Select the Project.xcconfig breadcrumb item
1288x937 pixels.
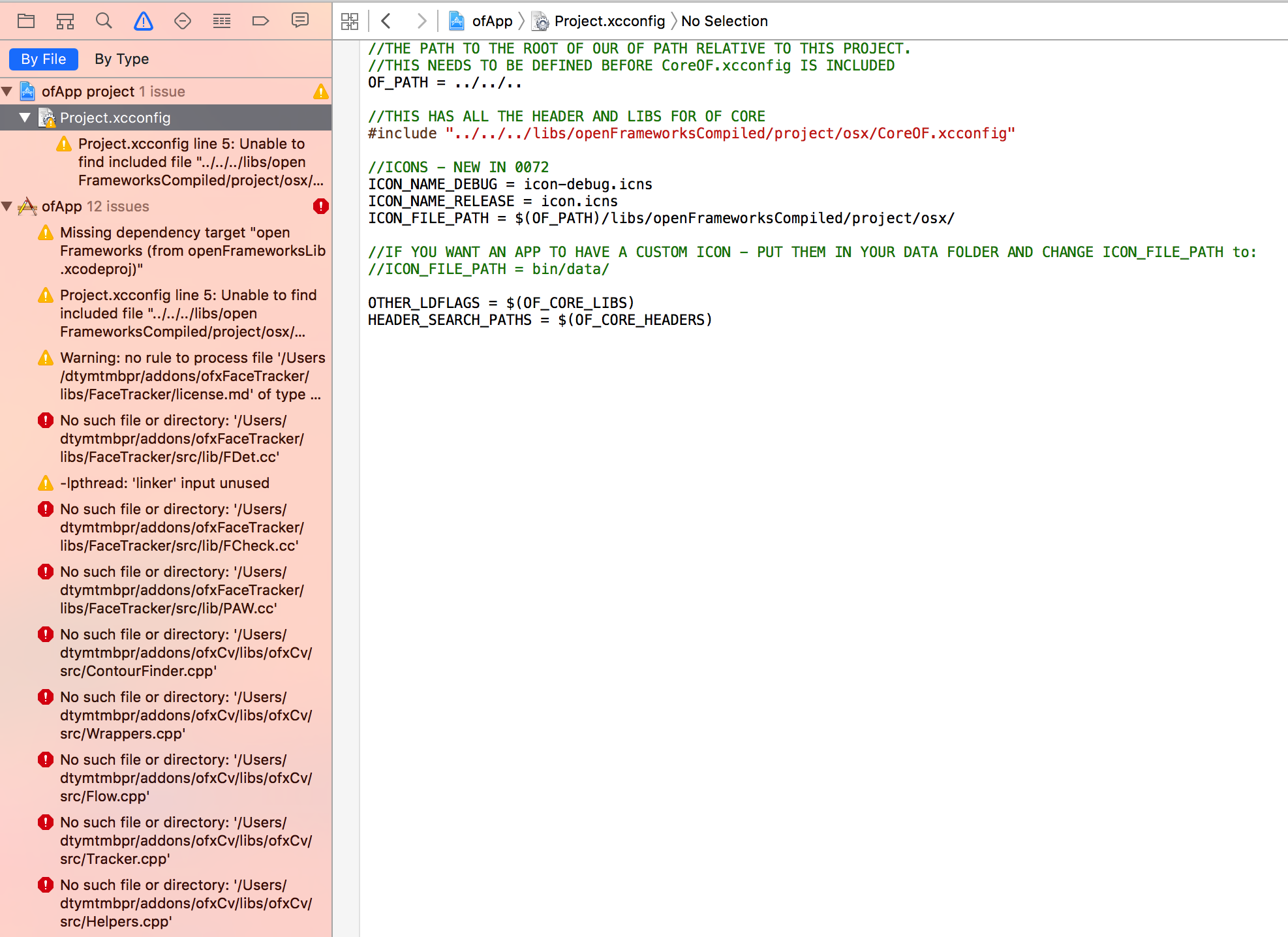609,21
